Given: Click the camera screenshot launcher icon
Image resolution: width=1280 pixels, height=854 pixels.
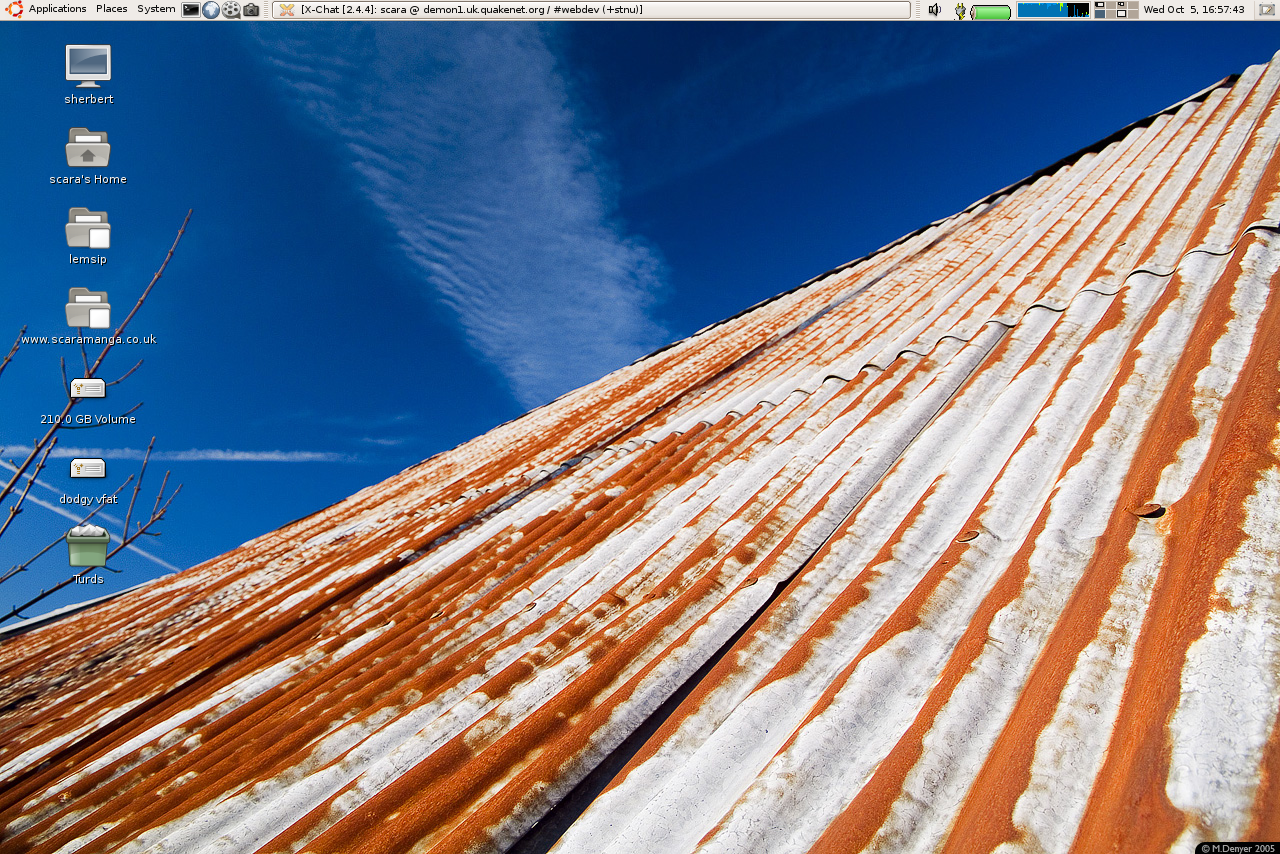Looking at the screenshot, I should coord(251,10).
